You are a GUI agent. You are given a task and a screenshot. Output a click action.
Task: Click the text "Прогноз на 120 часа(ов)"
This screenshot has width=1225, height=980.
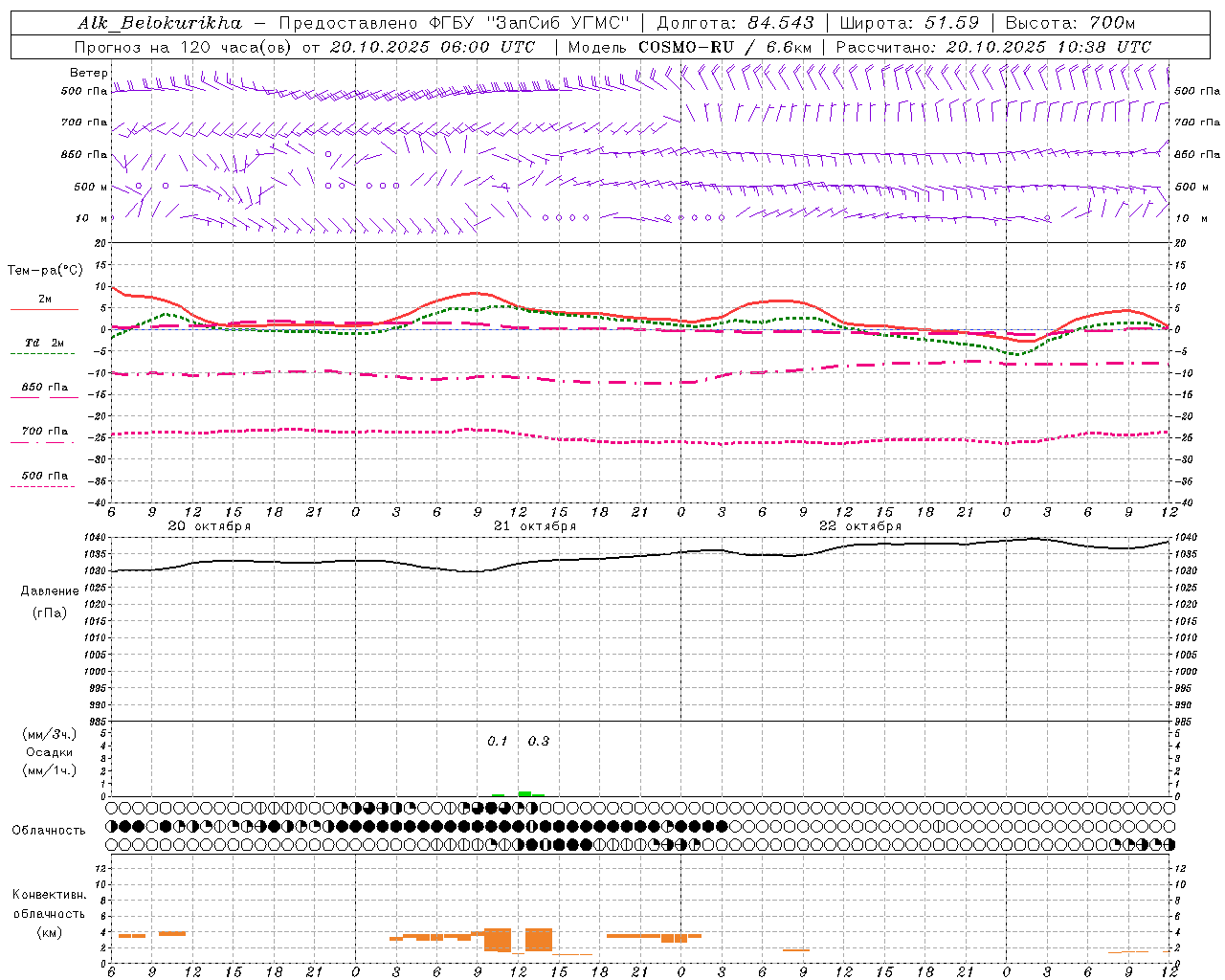(x=184, y=47)
